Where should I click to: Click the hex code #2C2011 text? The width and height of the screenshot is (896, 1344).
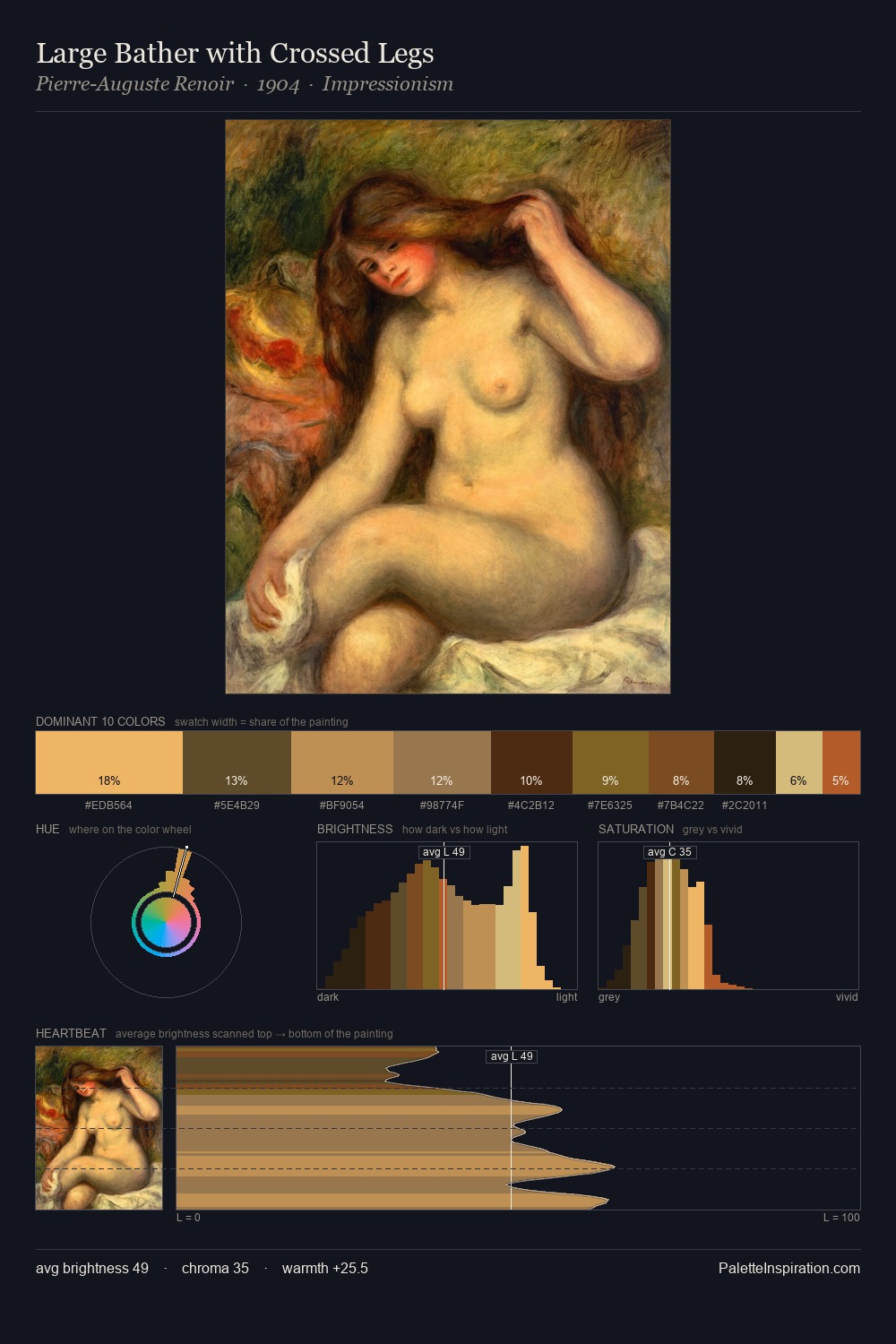click(745, 806)
